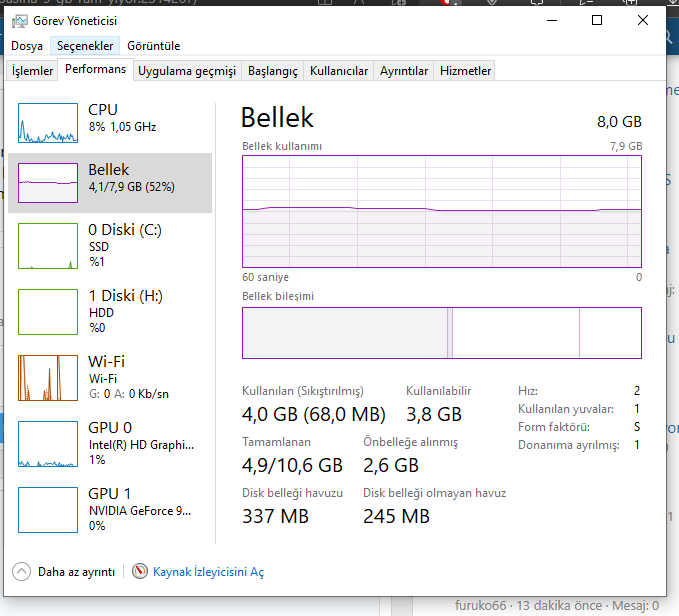Click 'G: 0 A: 0 Kb/sn' Wi-Fi speed text
The height and width of the screenshot is (616, 679).
pyautogui.click(x=129, y=394)
